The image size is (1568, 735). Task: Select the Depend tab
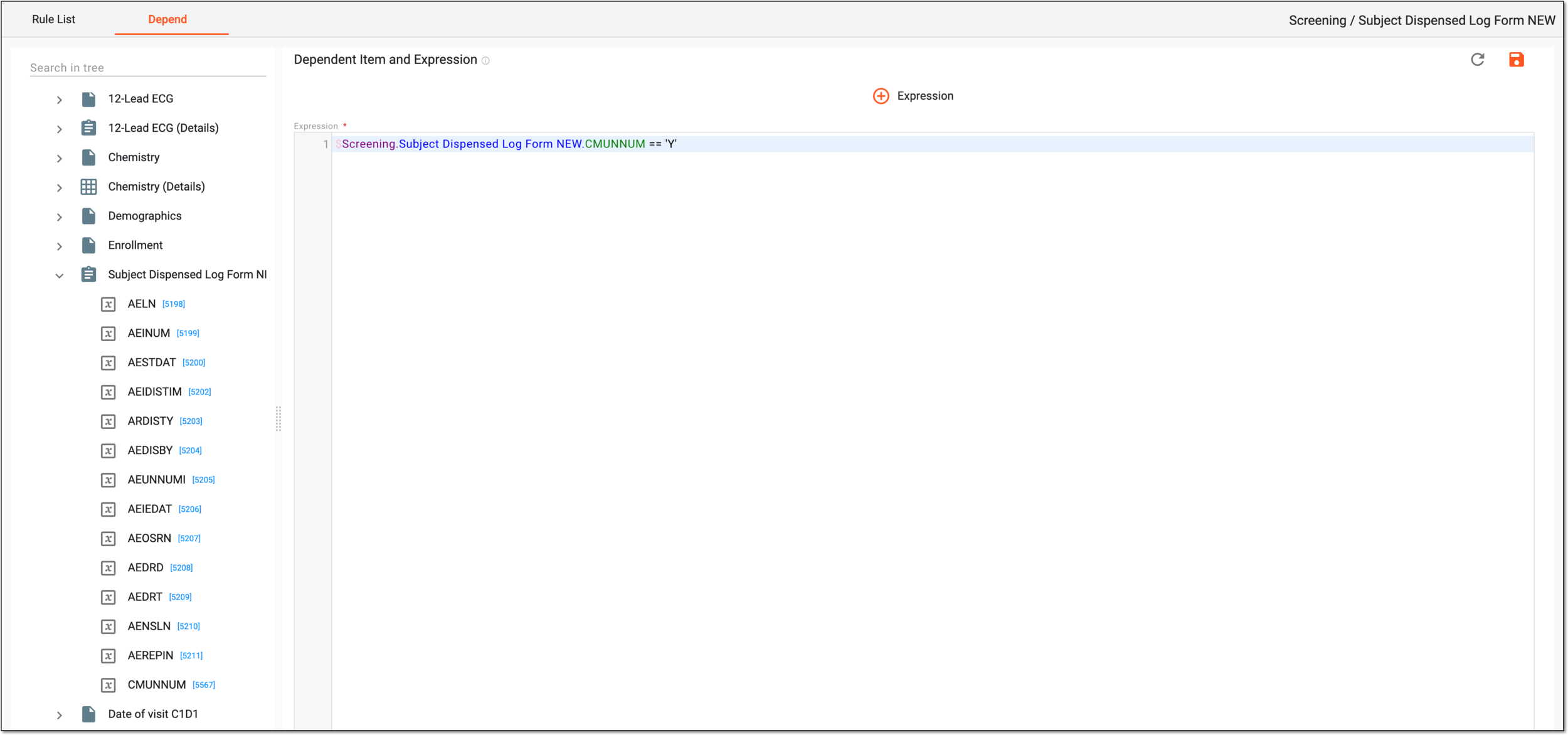(167, 19)
